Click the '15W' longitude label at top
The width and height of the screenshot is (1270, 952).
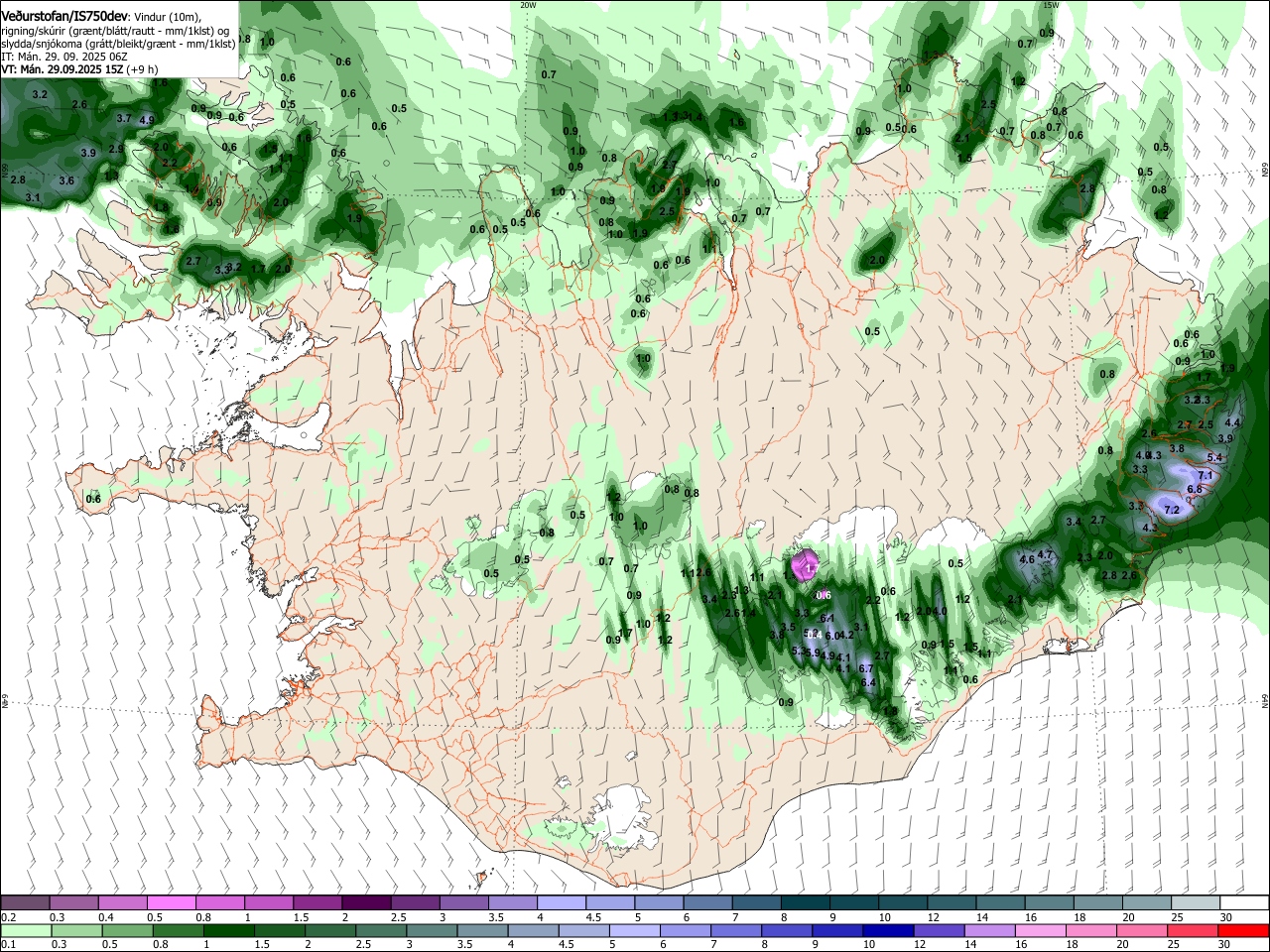[x=1051, y=5]
